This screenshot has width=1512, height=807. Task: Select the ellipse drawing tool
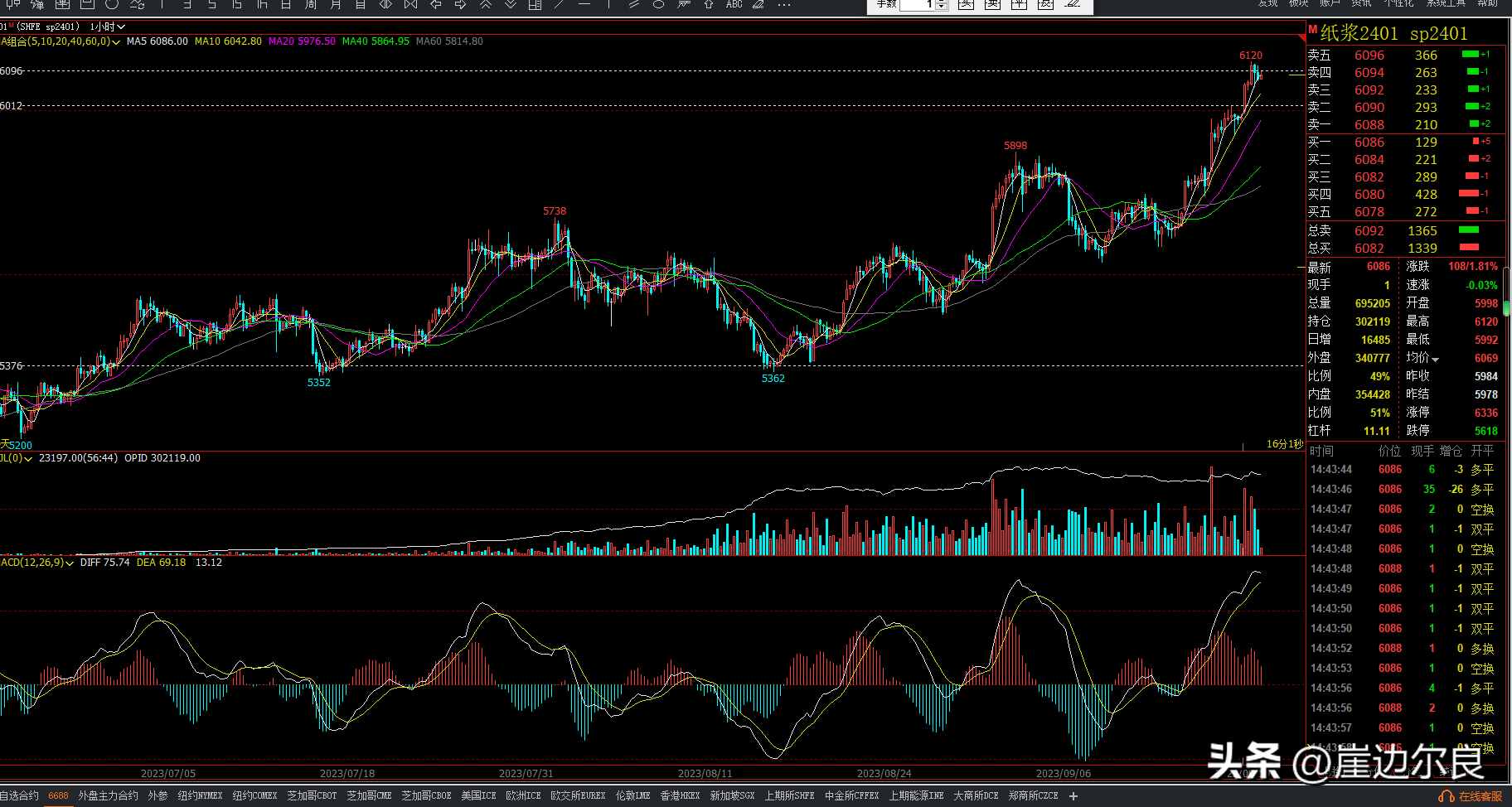[x=659, y=4]
